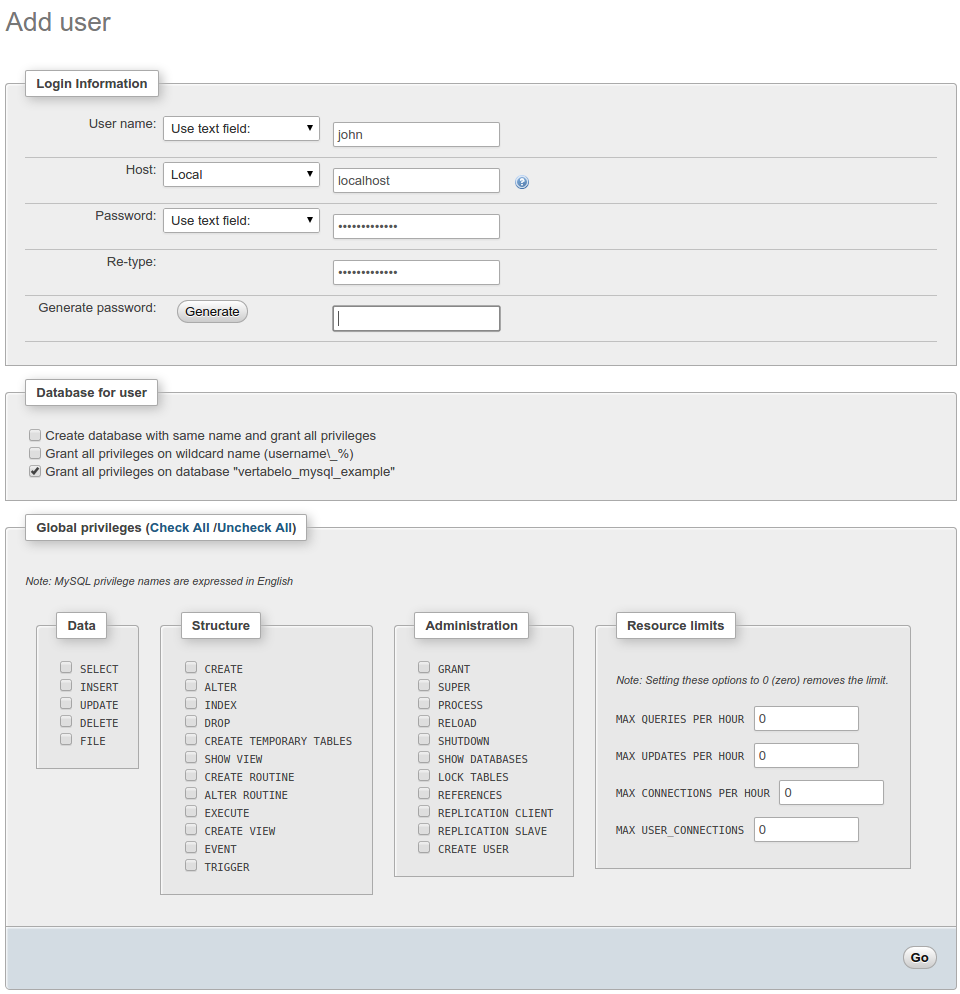Check the GRANT administration privilege
This screenshot has height=994, width=960.
point(424,668)
